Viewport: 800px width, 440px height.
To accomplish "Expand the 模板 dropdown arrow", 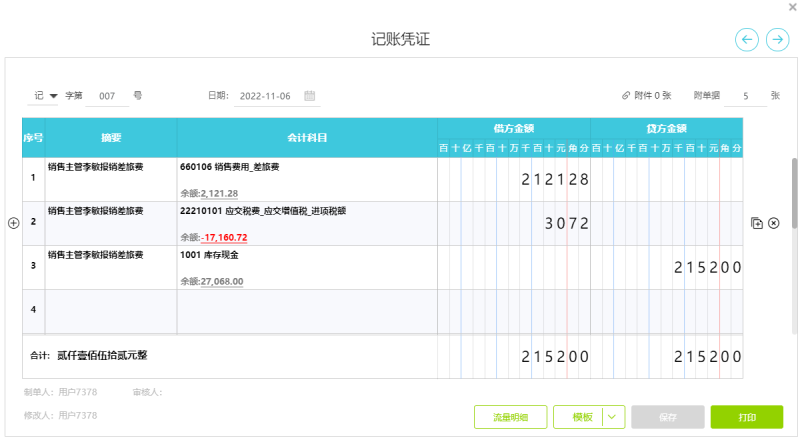I will point(614,417).
